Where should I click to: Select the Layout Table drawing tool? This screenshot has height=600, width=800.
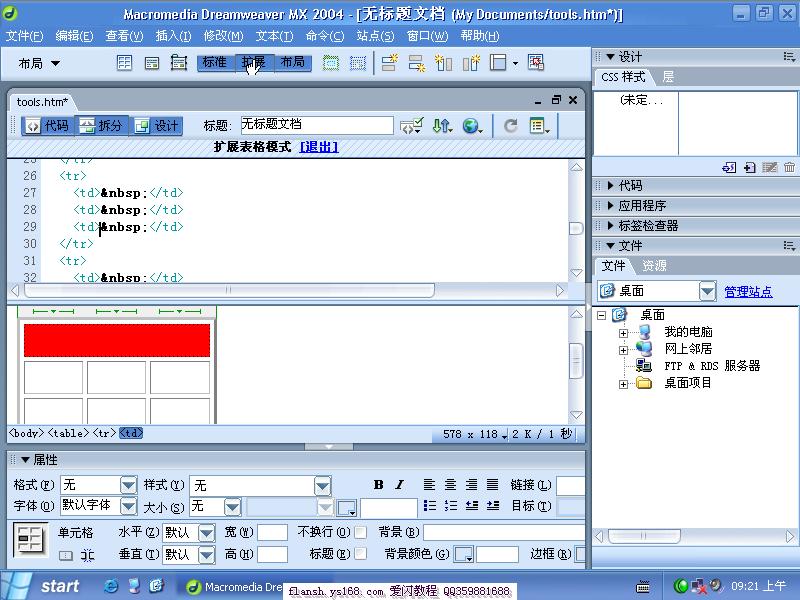tap(331, 63)
